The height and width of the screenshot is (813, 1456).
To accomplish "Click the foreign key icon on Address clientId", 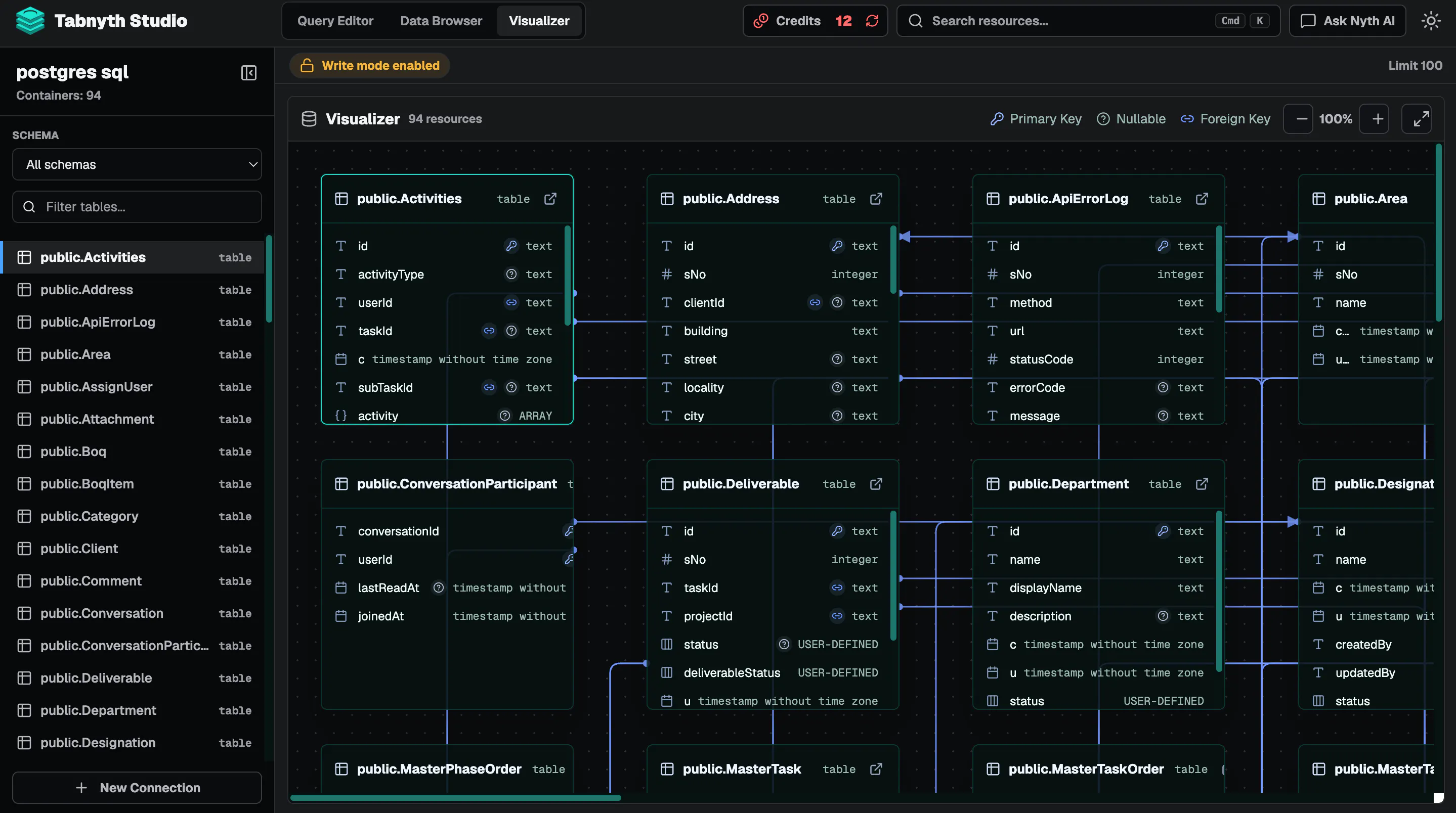I will tap(815, 303).
